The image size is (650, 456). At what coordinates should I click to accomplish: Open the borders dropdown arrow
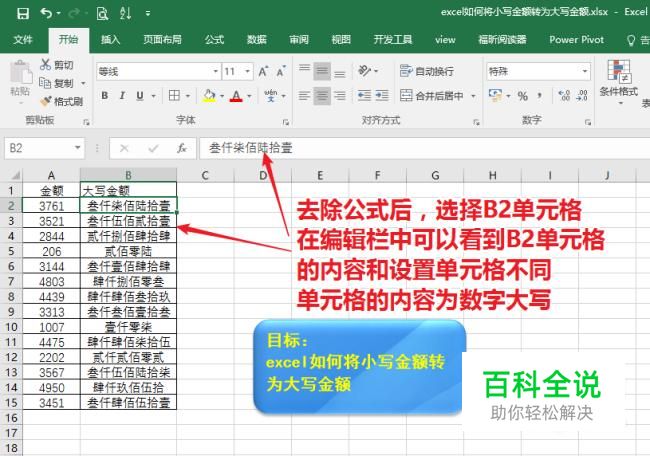[x=188, y=96]
